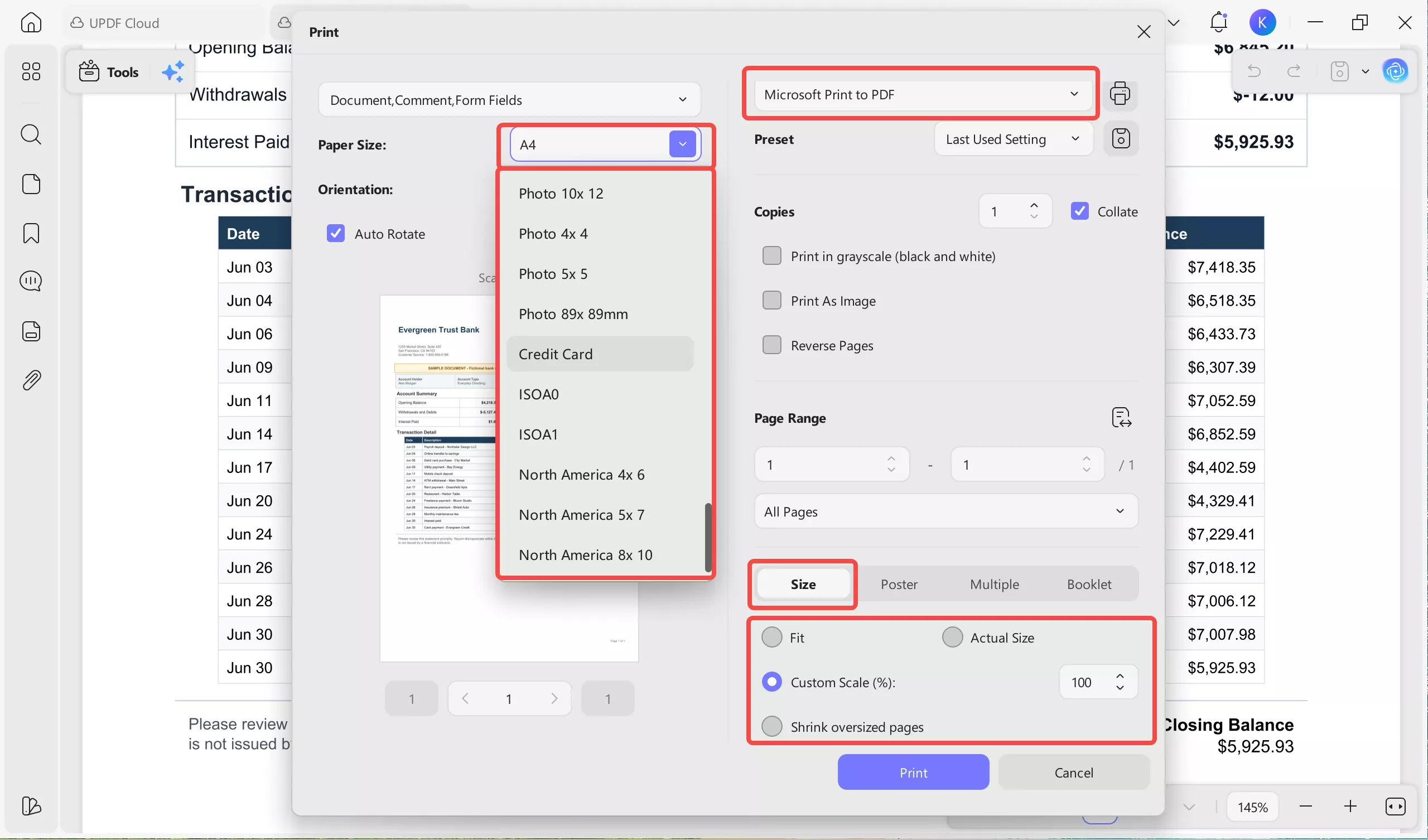Go to previous preview page arrow

click(x=465, y=698)
